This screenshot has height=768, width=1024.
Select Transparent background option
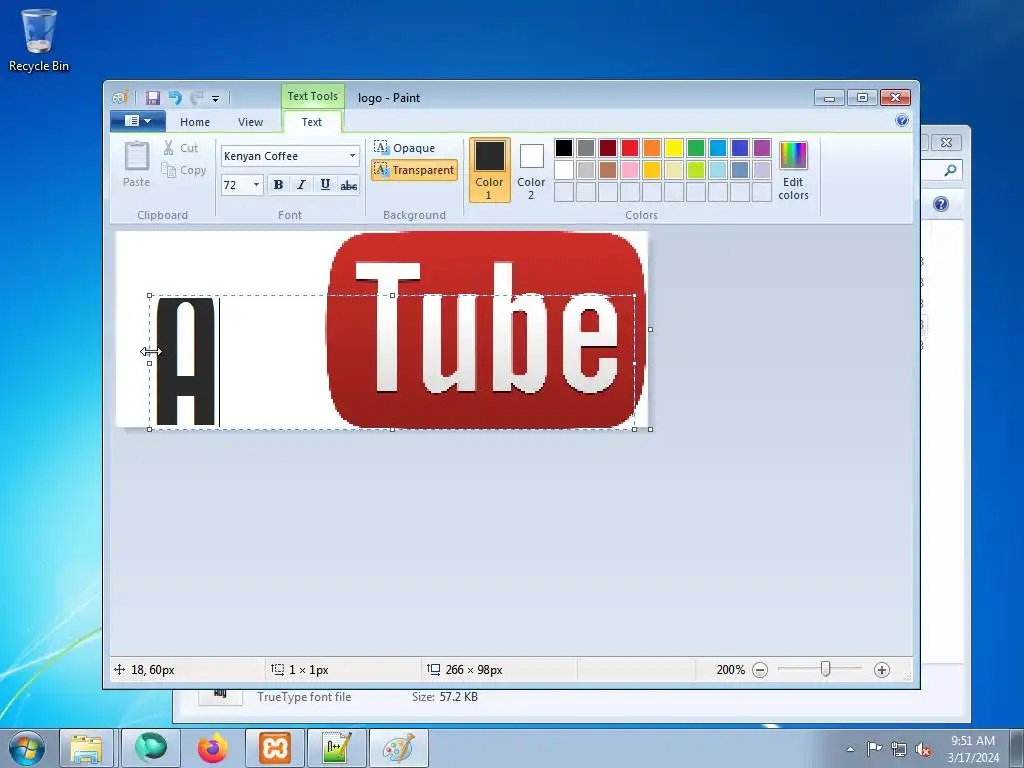[414, 170]
